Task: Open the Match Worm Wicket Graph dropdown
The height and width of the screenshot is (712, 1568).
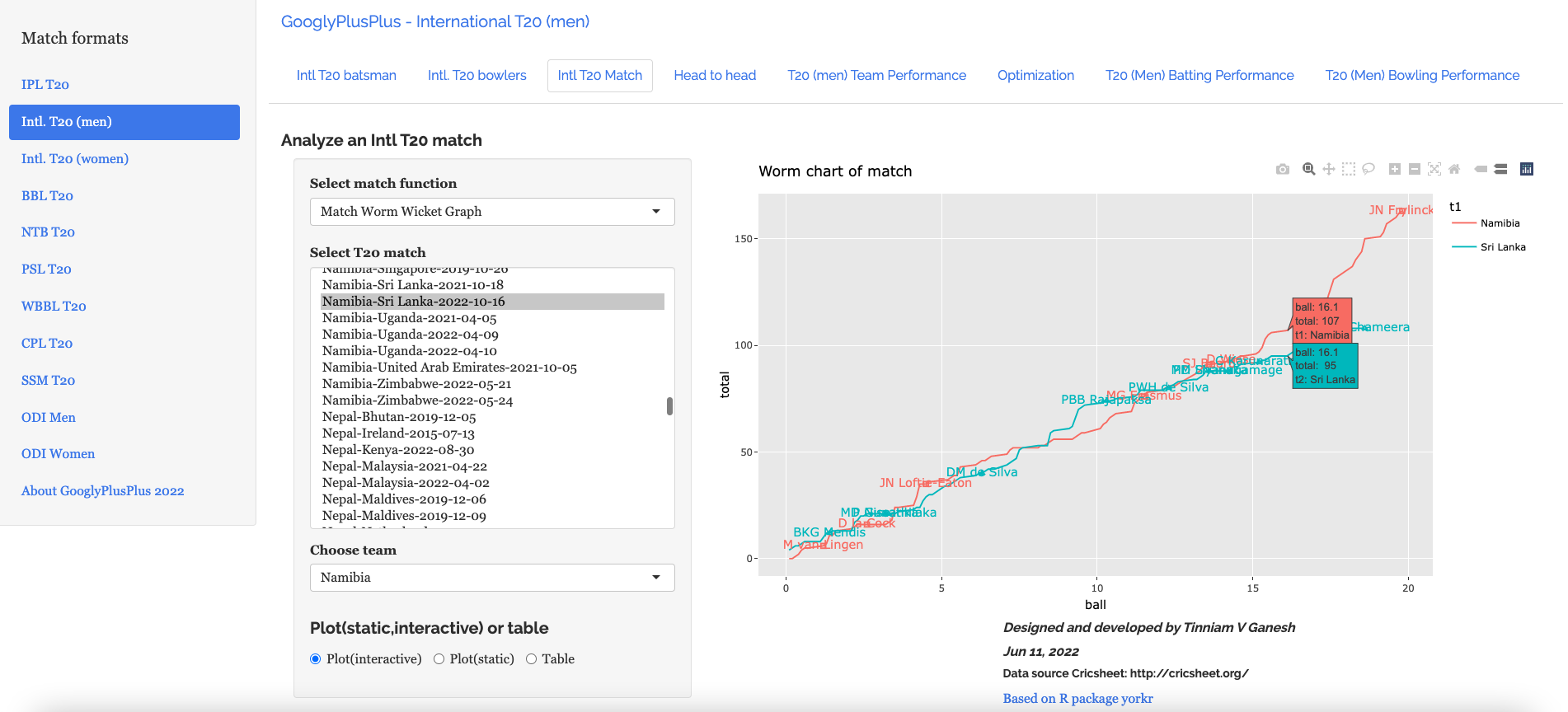Action: click(491, 212)
